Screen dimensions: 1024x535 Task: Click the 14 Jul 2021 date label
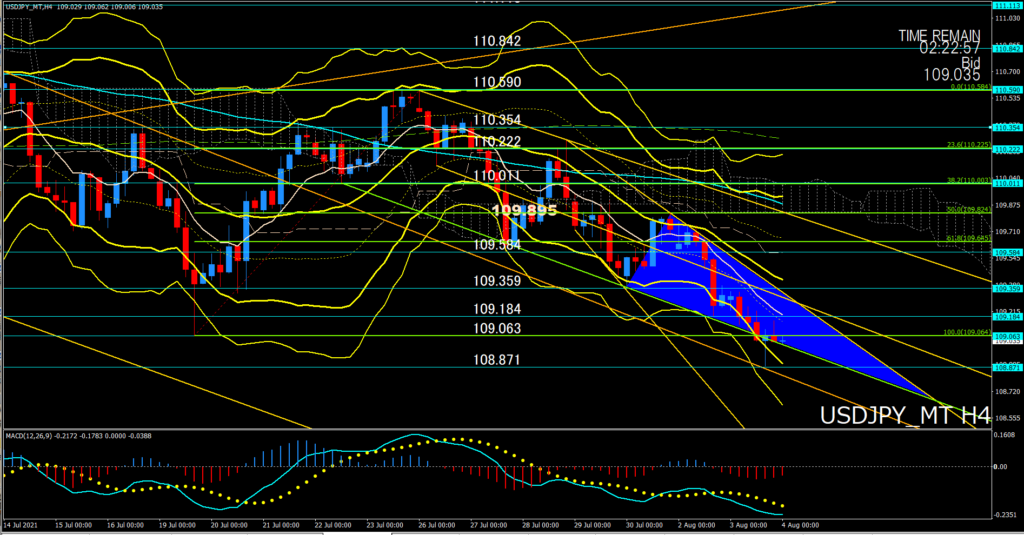pos(21,525)
